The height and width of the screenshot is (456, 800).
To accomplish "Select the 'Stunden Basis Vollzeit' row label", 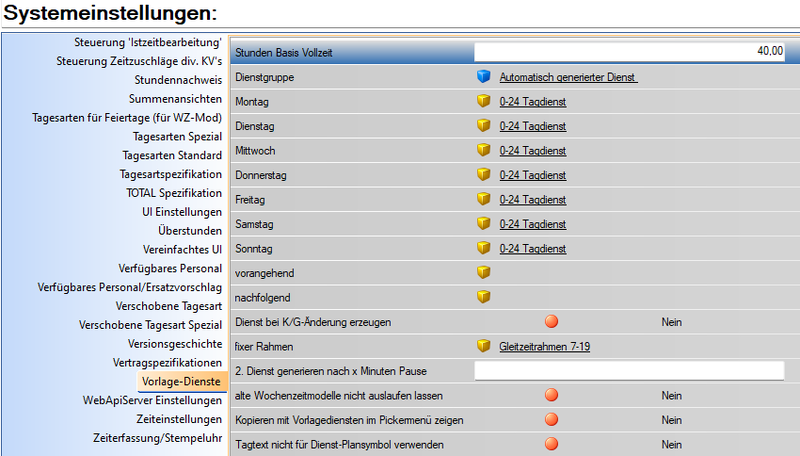I will [284, 53].
